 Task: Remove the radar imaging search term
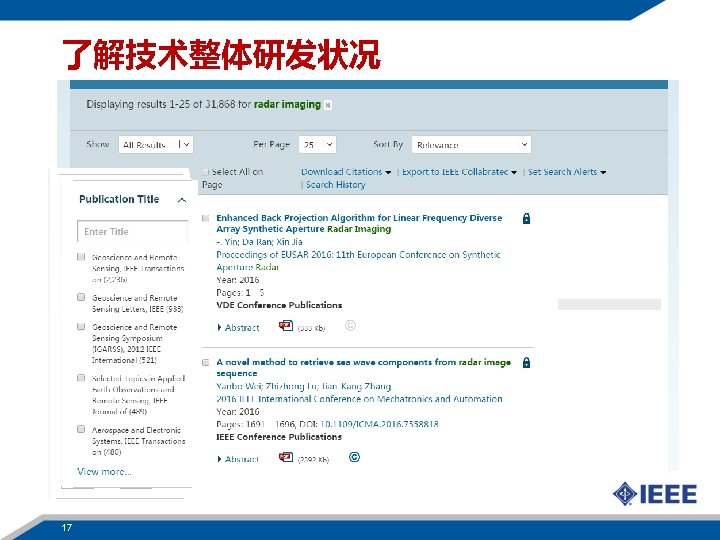click(328, 105)
